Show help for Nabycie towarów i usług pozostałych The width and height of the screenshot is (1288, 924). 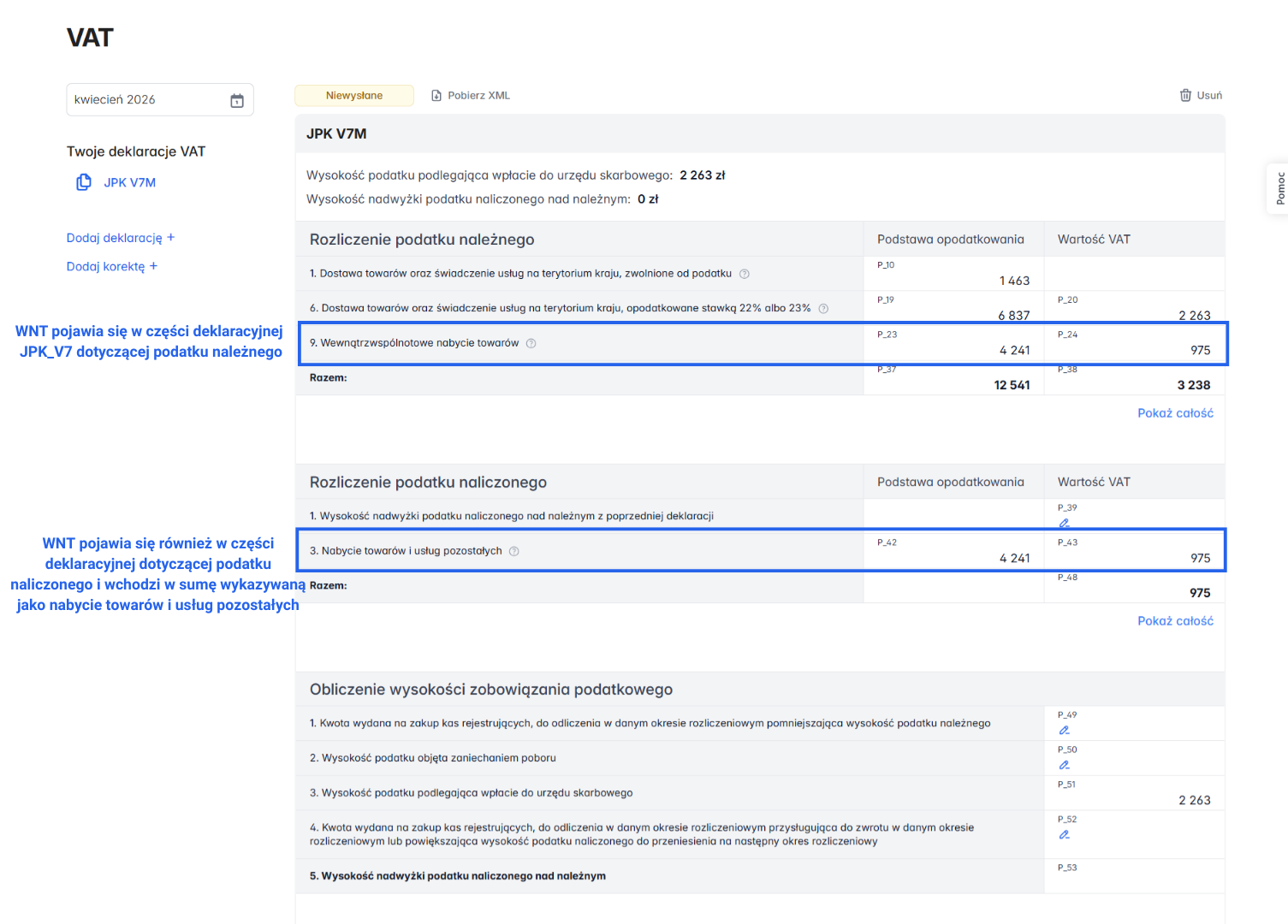514,551
